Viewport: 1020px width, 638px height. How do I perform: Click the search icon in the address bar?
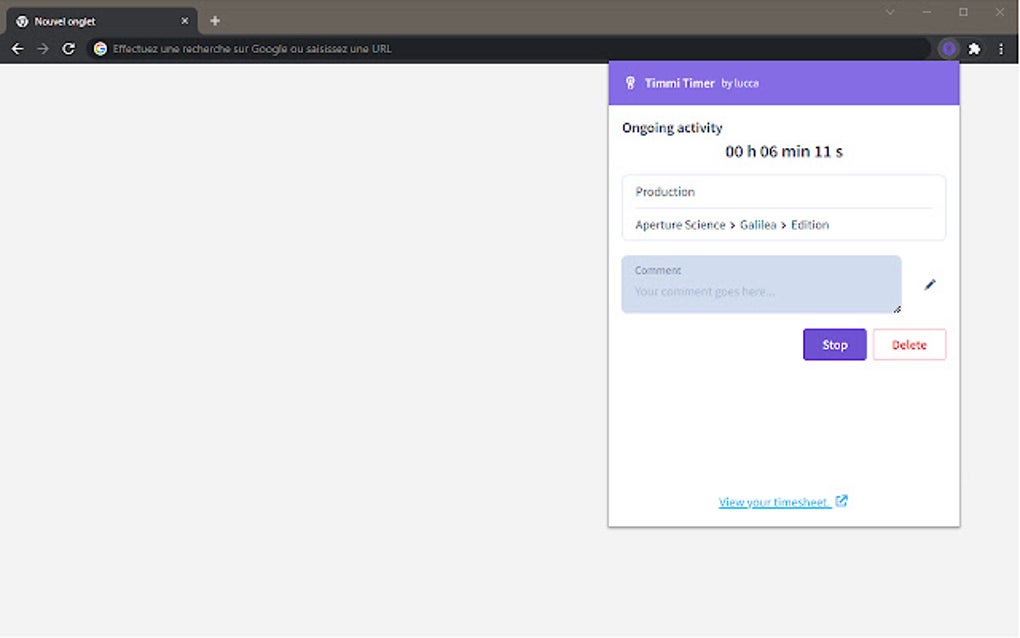tap(98, 48)
